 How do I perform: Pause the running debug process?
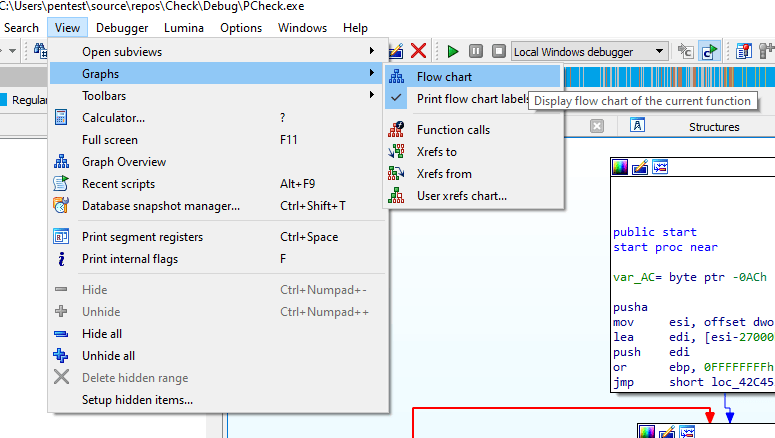(475, 51)
